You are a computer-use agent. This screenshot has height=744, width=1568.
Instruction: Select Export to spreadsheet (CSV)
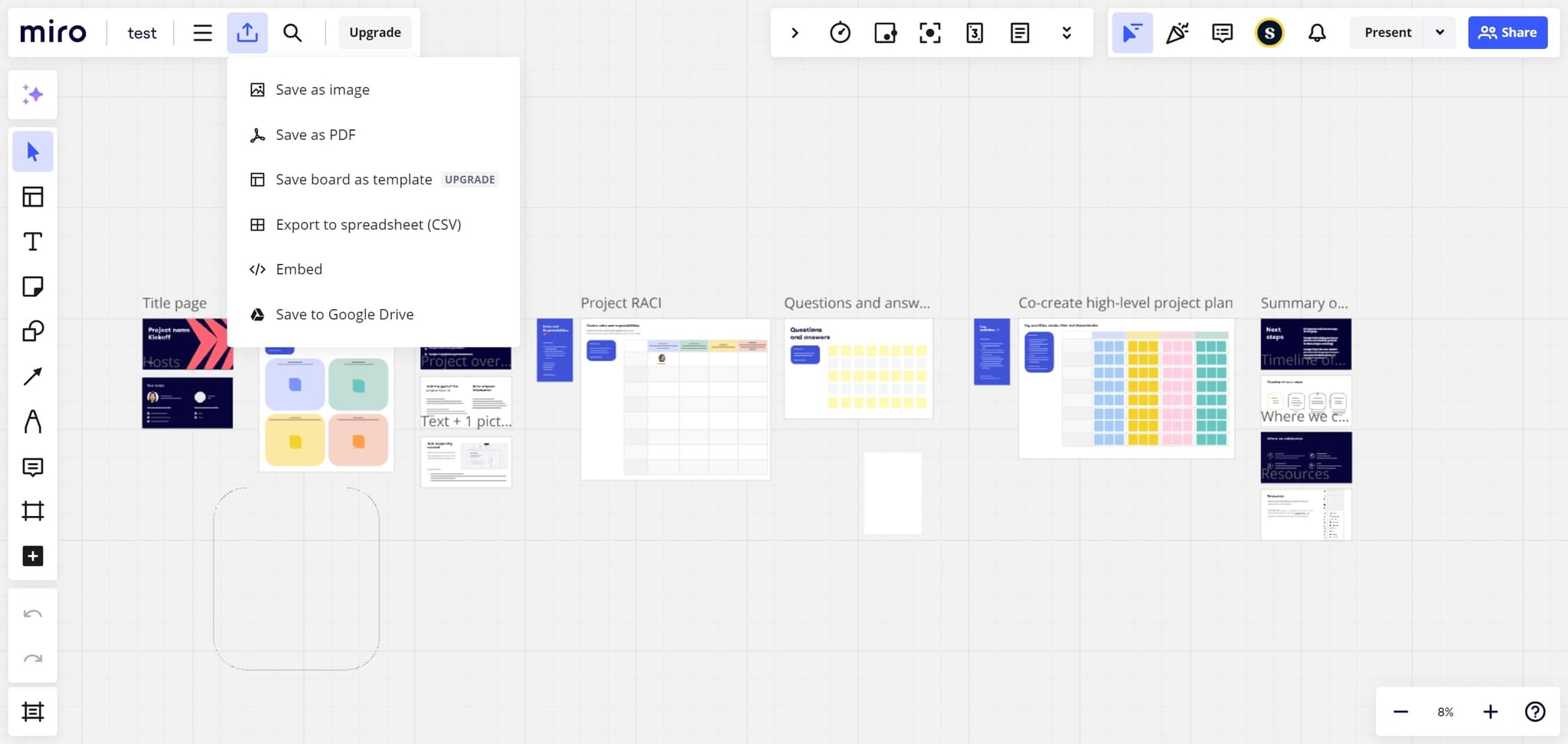(368, 224)
